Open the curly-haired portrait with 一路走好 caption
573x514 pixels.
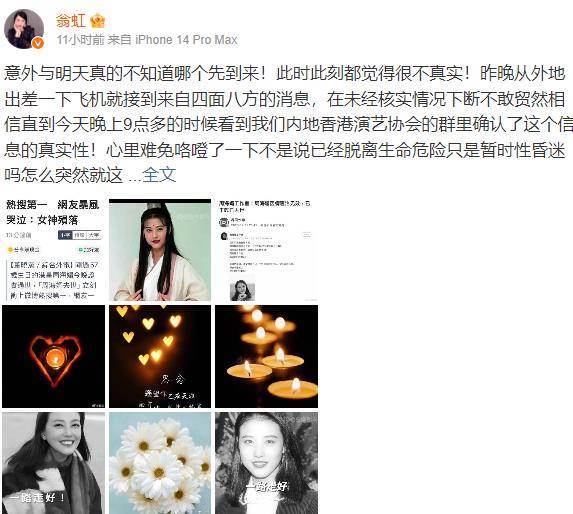[266, 463]
